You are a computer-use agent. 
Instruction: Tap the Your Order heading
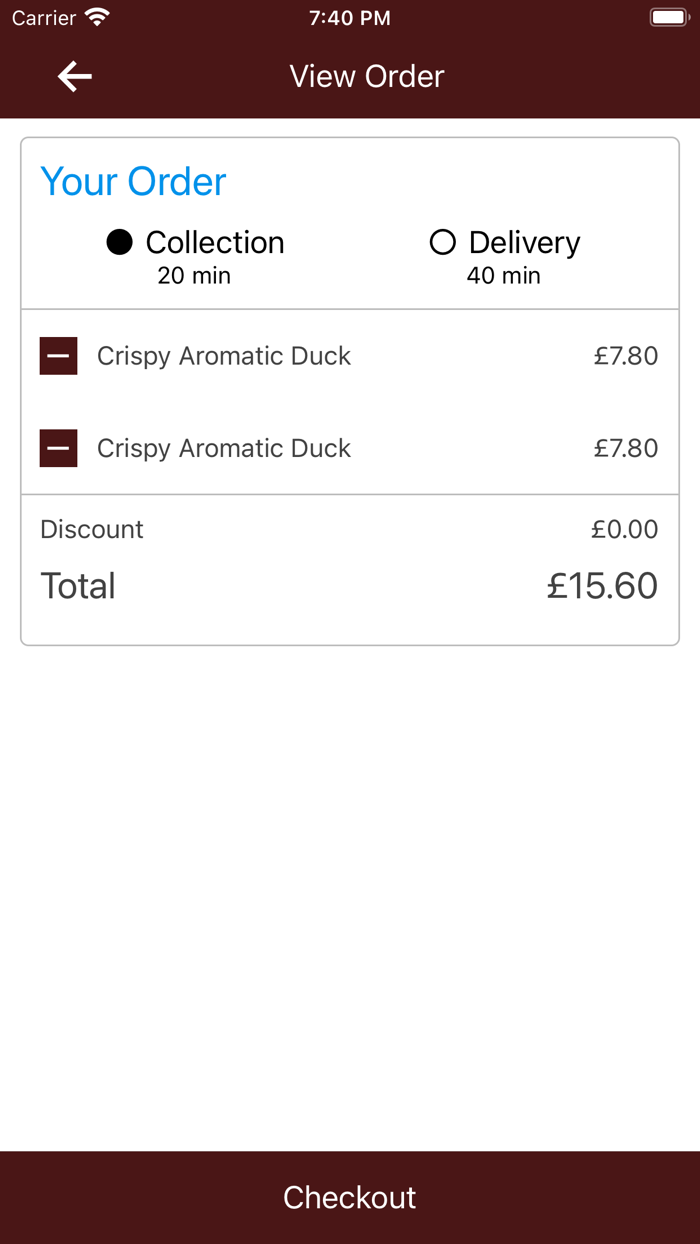(133, 182)
